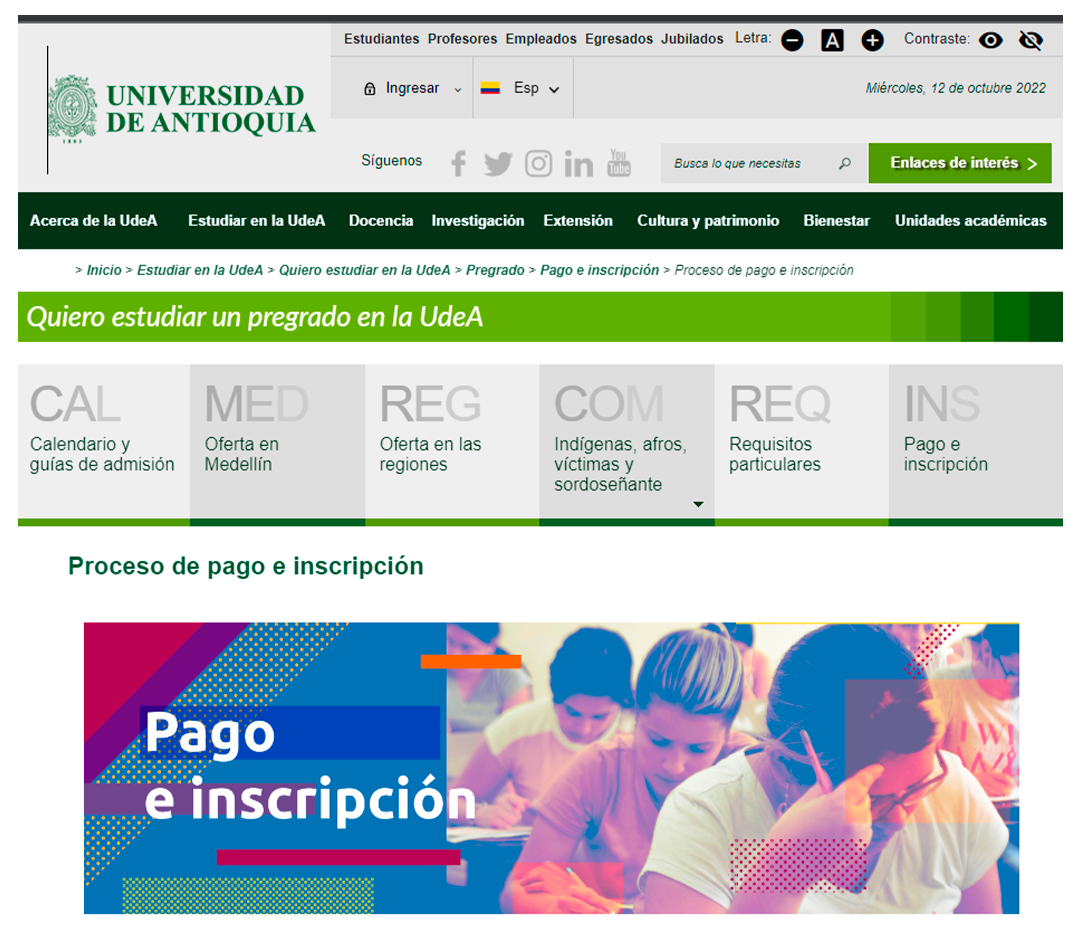The width and height of the screenshot is (1080, 939).
Task: Select the Instagram icon under Síguenos
Action: 538,163
